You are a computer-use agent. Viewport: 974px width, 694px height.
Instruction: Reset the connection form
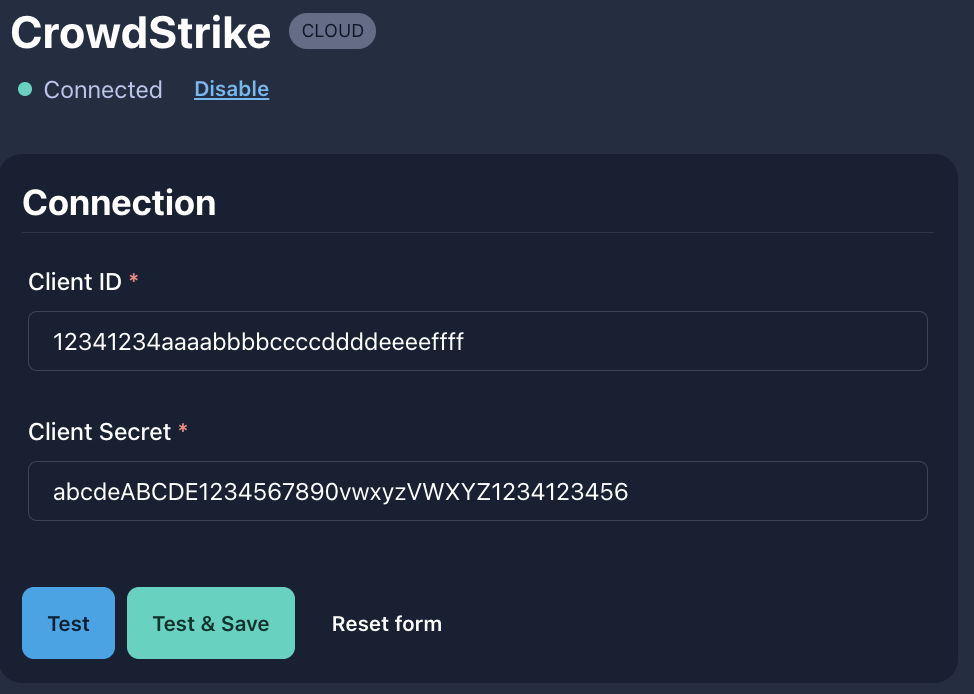(386, 624)
